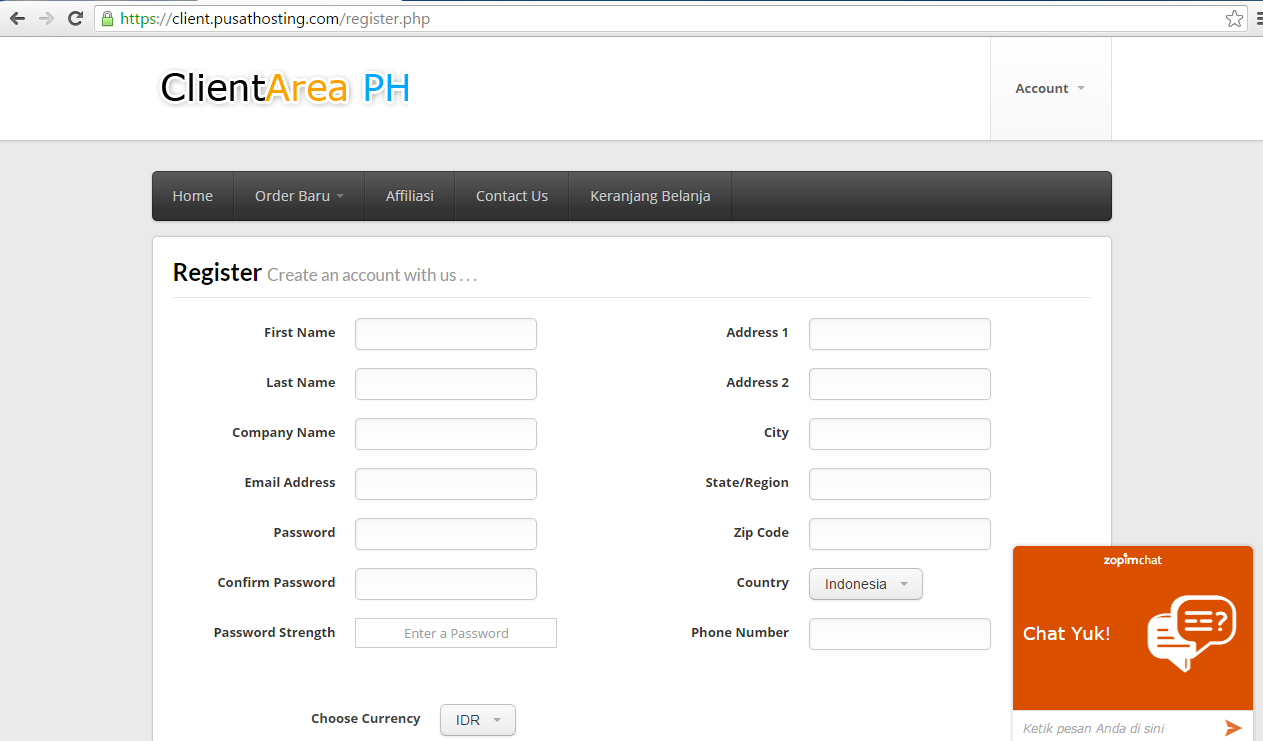The height and width of the screenshot is (741, 1263).
Task: Click inside the First Name input field
Action: pyautogui.click(x=445, y=333)
